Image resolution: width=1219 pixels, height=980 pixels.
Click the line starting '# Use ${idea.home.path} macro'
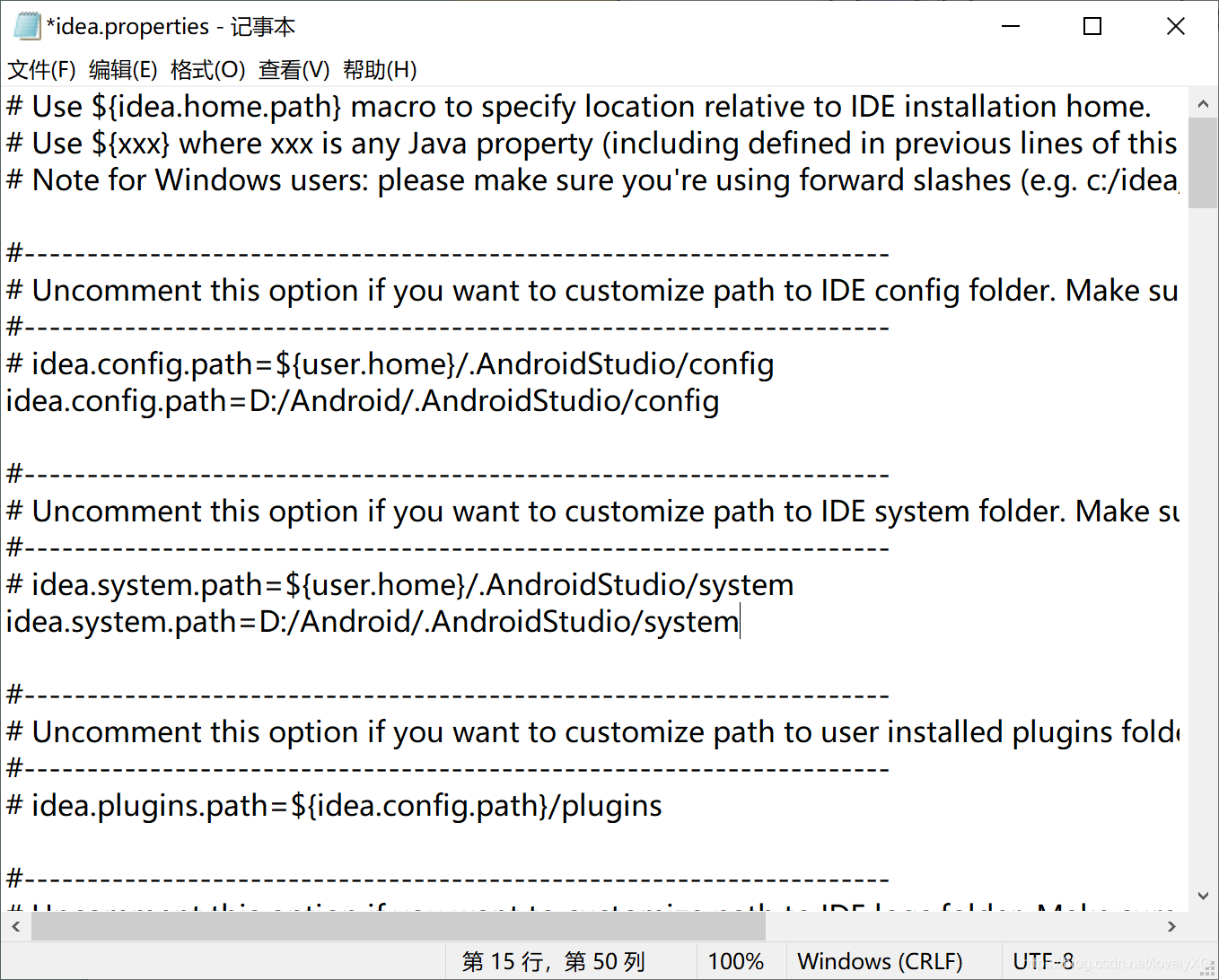tap(578, 106)
